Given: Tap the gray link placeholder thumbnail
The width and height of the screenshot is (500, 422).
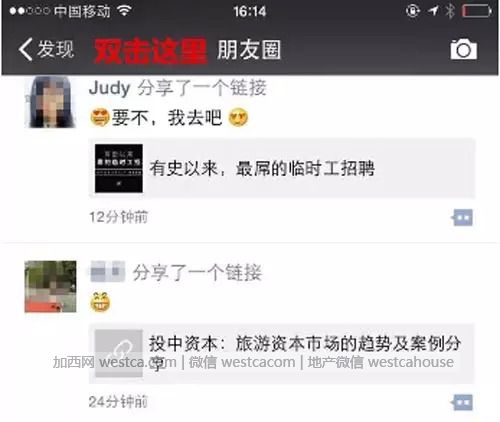Looking at the screenshot, I should [x=119, y=353].
